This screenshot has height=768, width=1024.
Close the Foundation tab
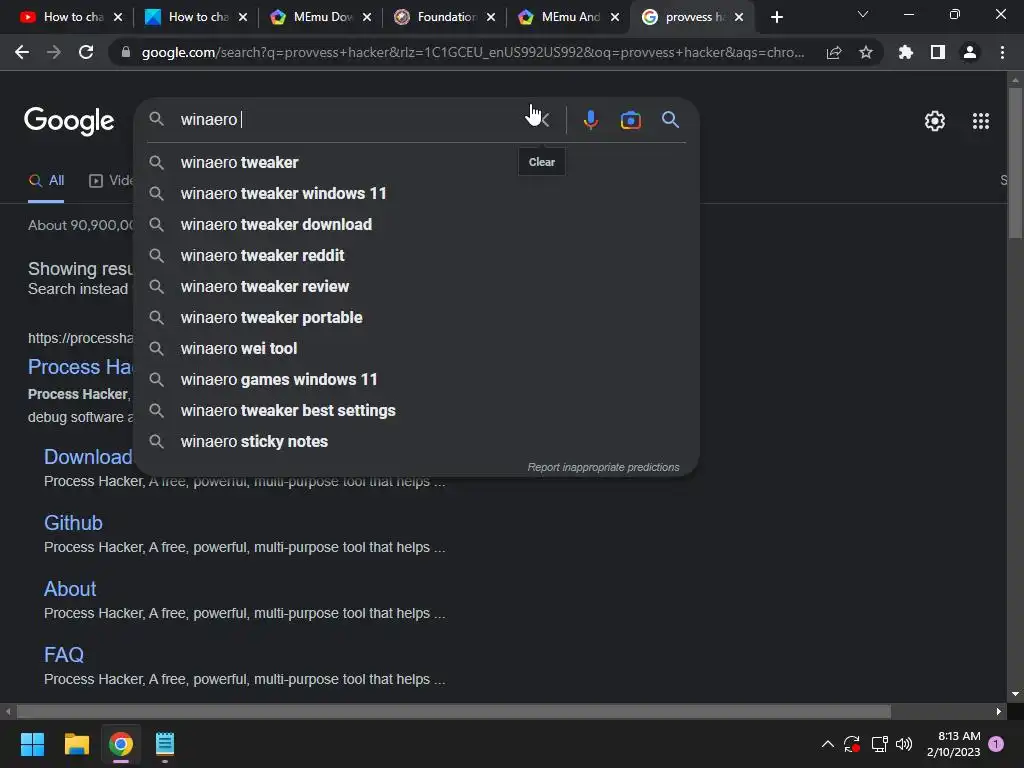tap(490, 18)
